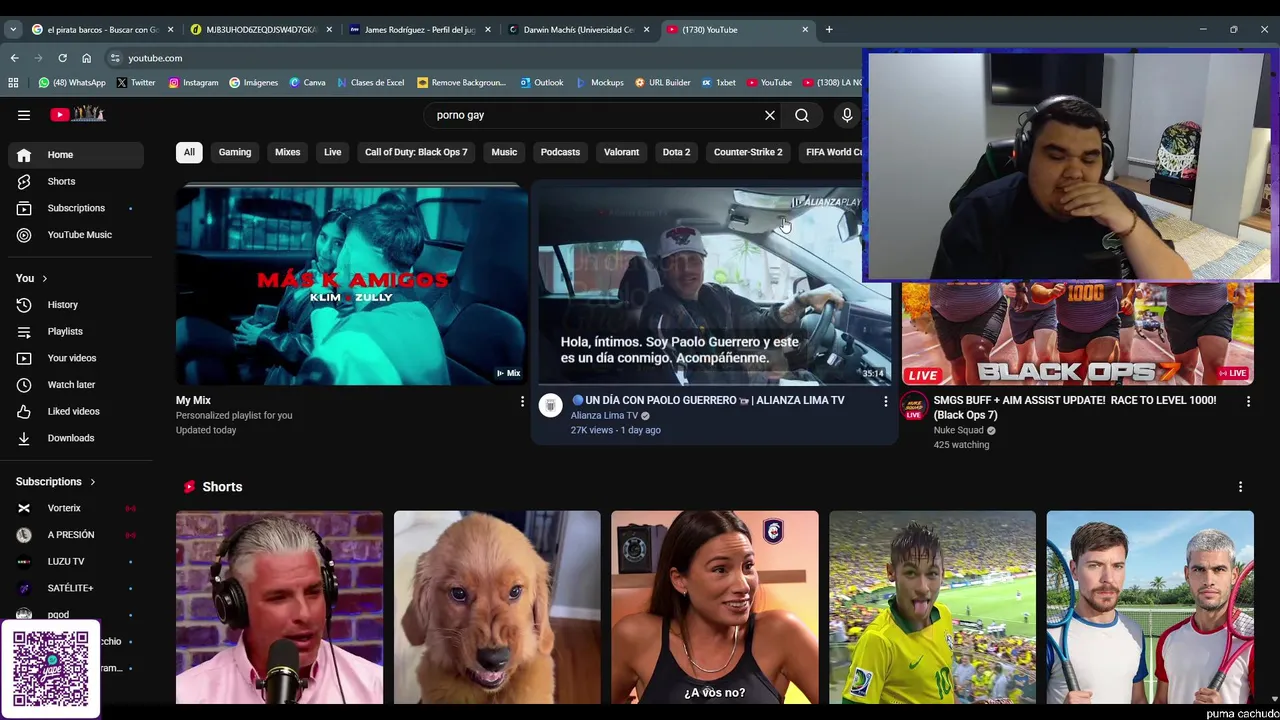Viewport: 1280px width, 720px height.
Task: Select the Live filter chip
Action: [333, 152]
